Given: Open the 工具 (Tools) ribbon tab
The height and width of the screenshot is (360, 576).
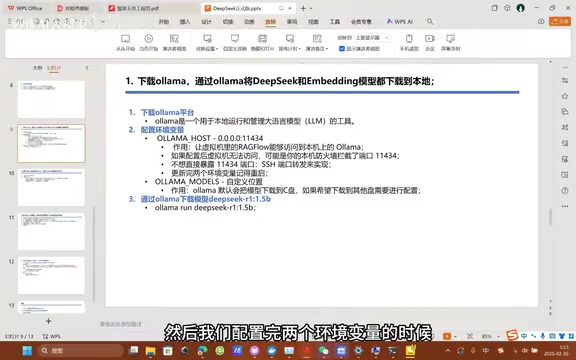Looking at the screenshot, I should click(335, 22).
